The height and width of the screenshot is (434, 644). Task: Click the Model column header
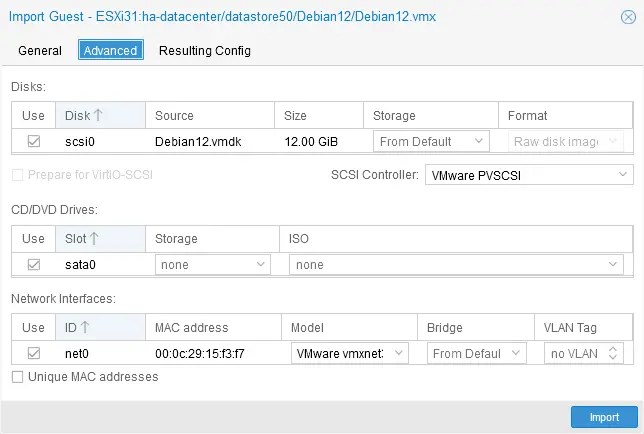350,327
